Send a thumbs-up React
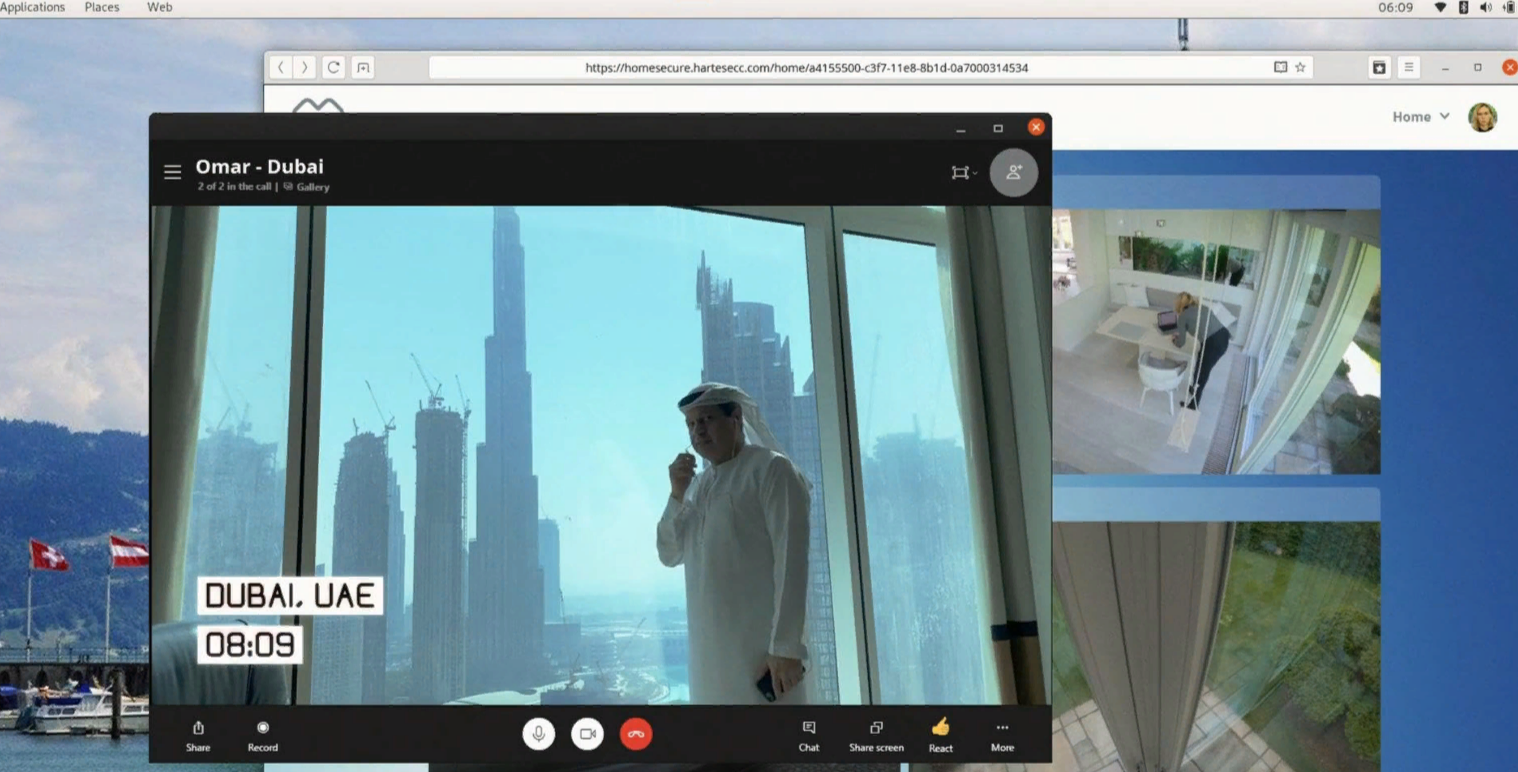The width and height of the screenshot is (1518, 772). pyautogui.click(x=940, y=735)
